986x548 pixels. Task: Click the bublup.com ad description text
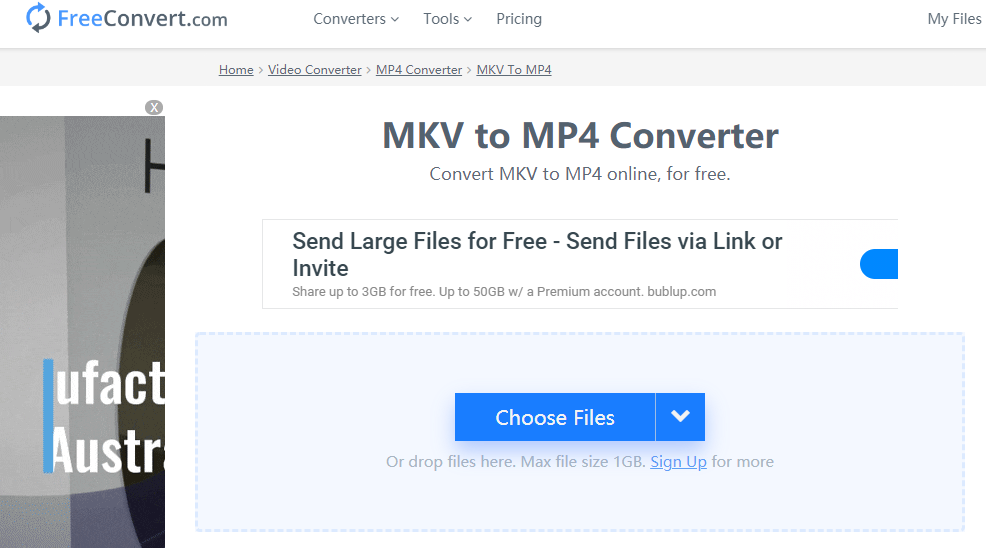click(504, 292)
